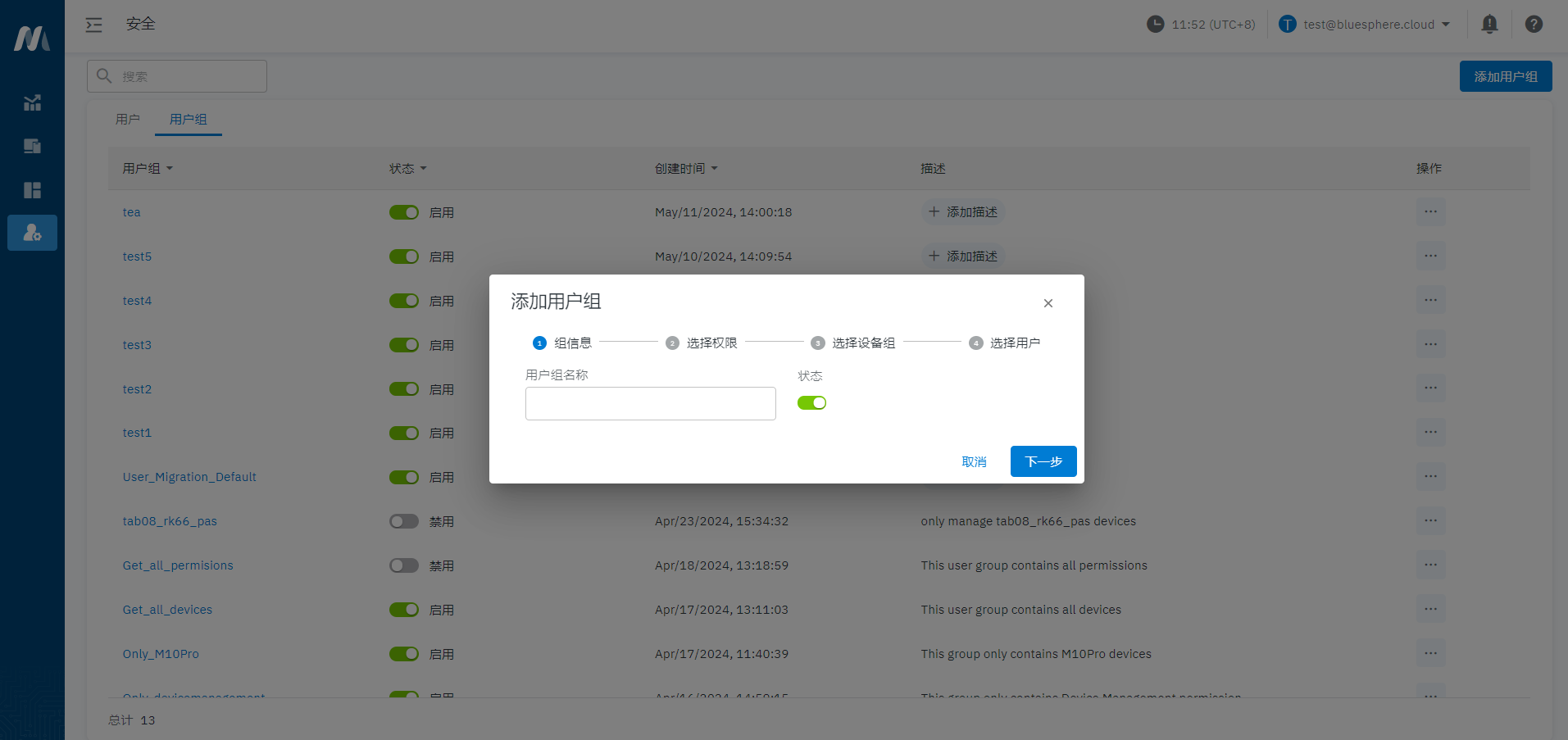
Task: Open the devices sidebar icon
Action: point(32,146)
